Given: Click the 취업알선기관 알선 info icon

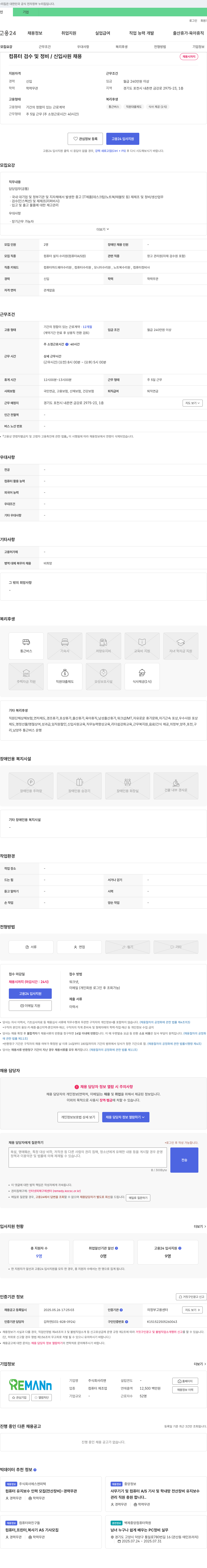Looking at the screenshot, I should 117,1248.
